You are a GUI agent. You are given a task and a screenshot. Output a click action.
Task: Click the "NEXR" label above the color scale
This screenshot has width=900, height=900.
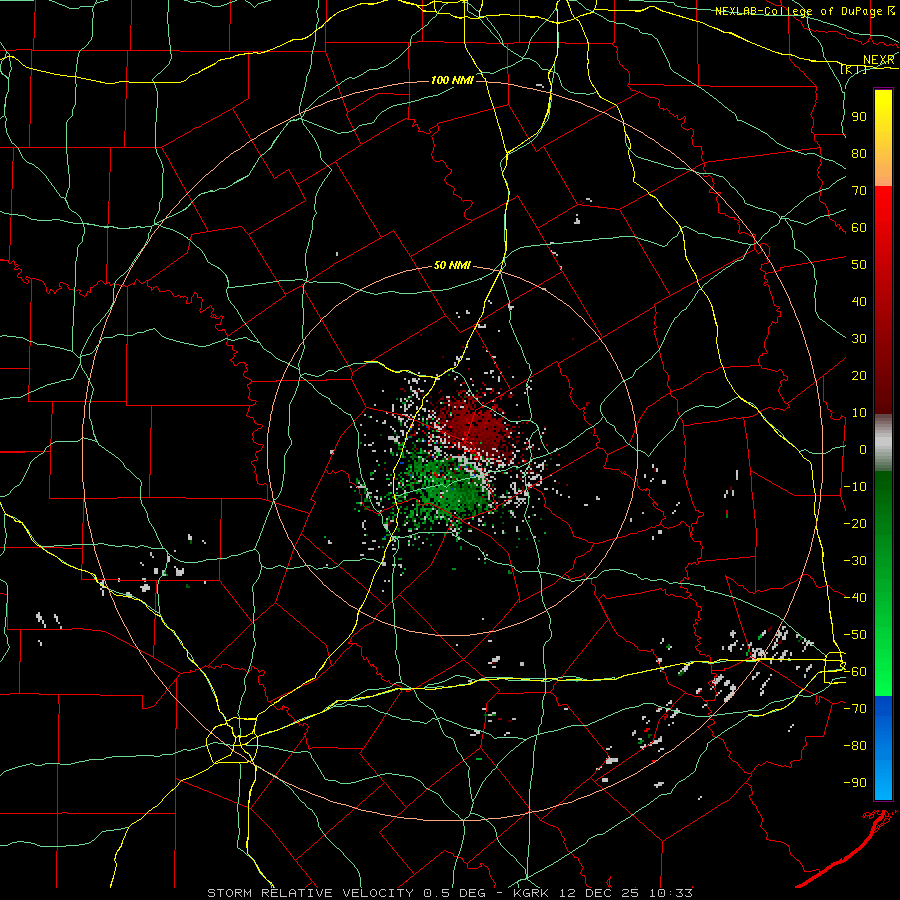pos(879,60)
